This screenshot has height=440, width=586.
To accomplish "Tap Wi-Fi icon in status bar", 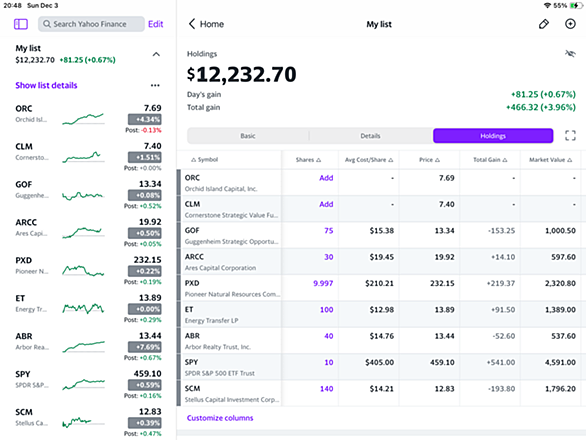I will coord(548,5).
